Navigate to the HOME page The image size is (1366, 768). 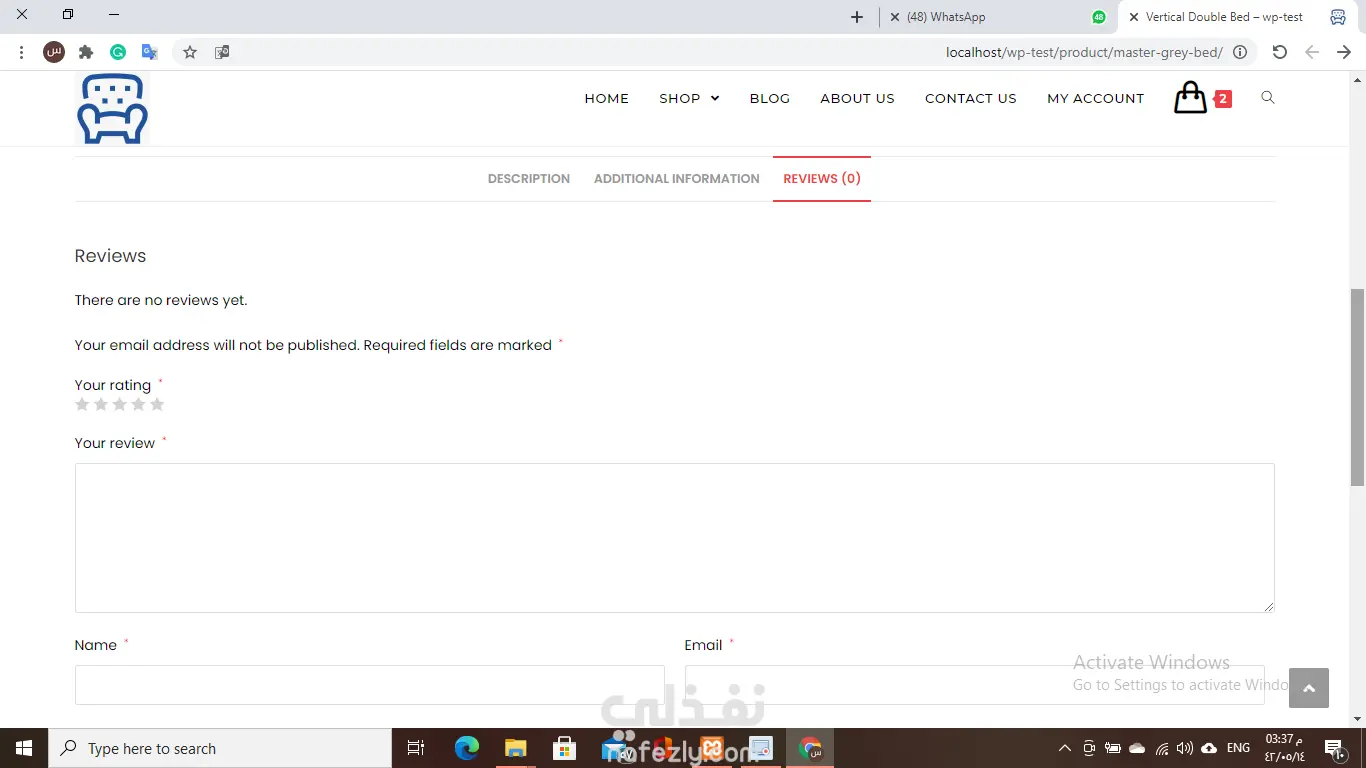tap(607, 98)
